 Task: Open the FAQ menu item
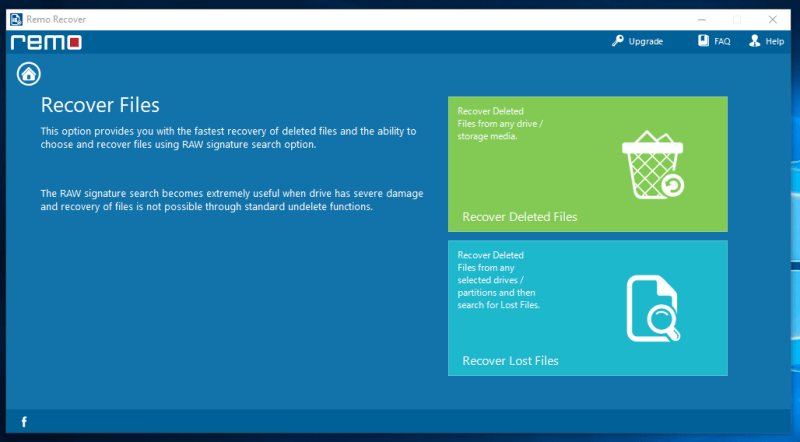(x=714, y=41)
